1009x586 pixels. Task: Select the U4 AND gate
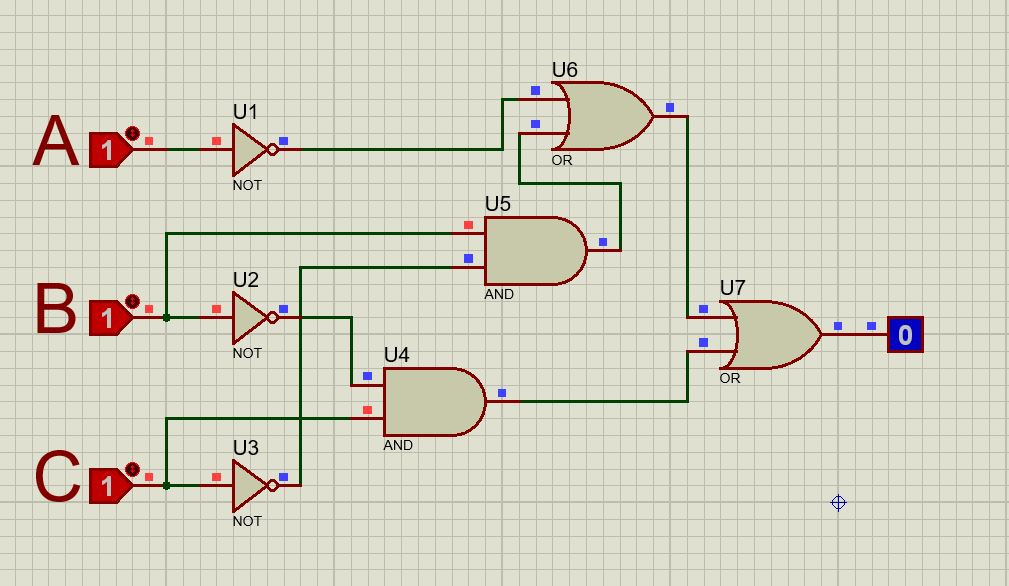pyautogui.click(x=434, y=402)
